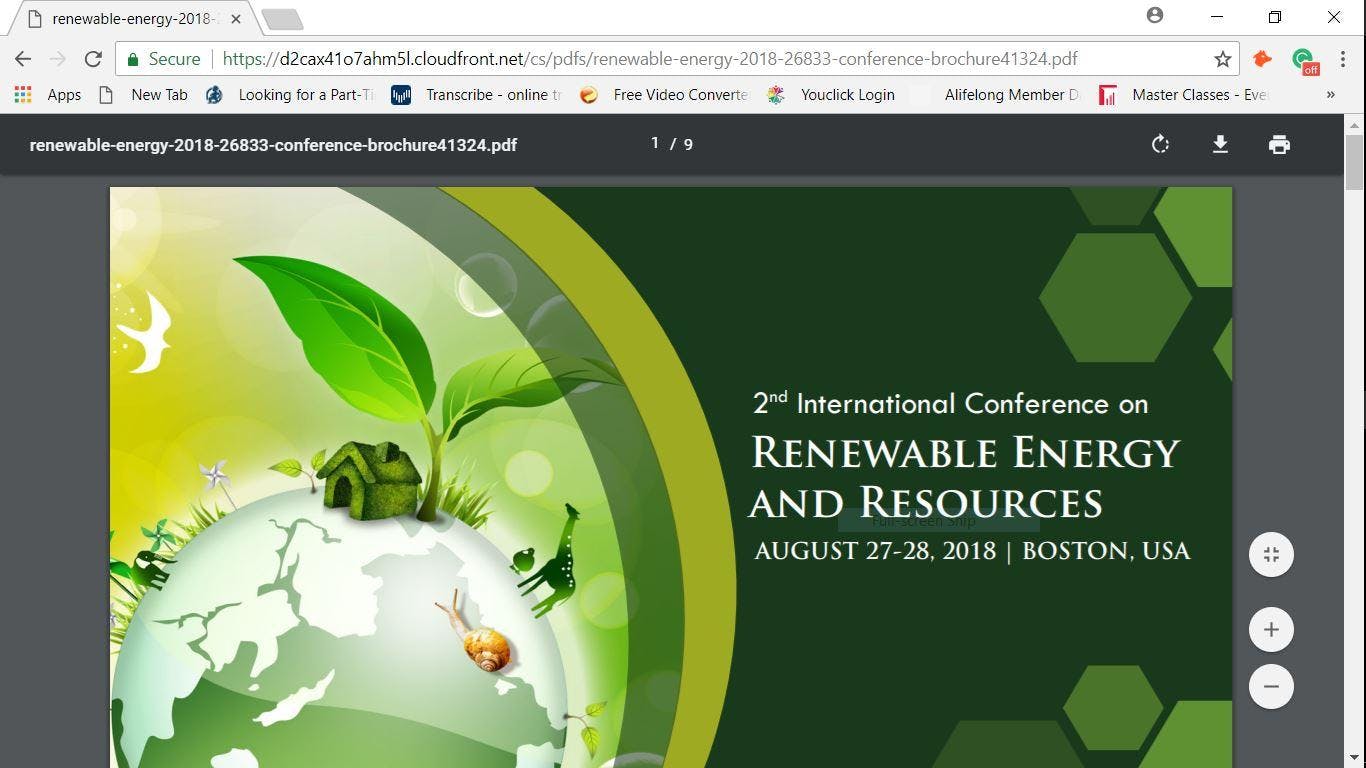Bookmark this page with star icon
The image size is (1366, 768).
(1222, 59)
